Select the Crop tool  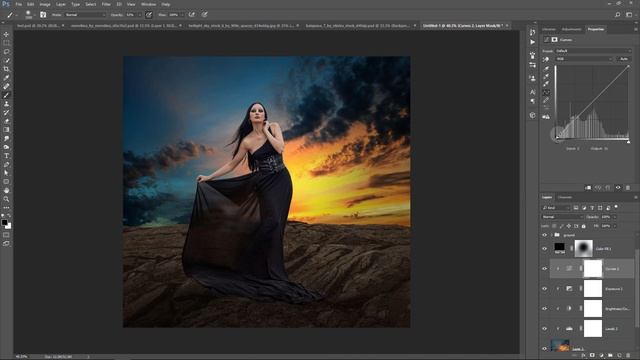6,69
